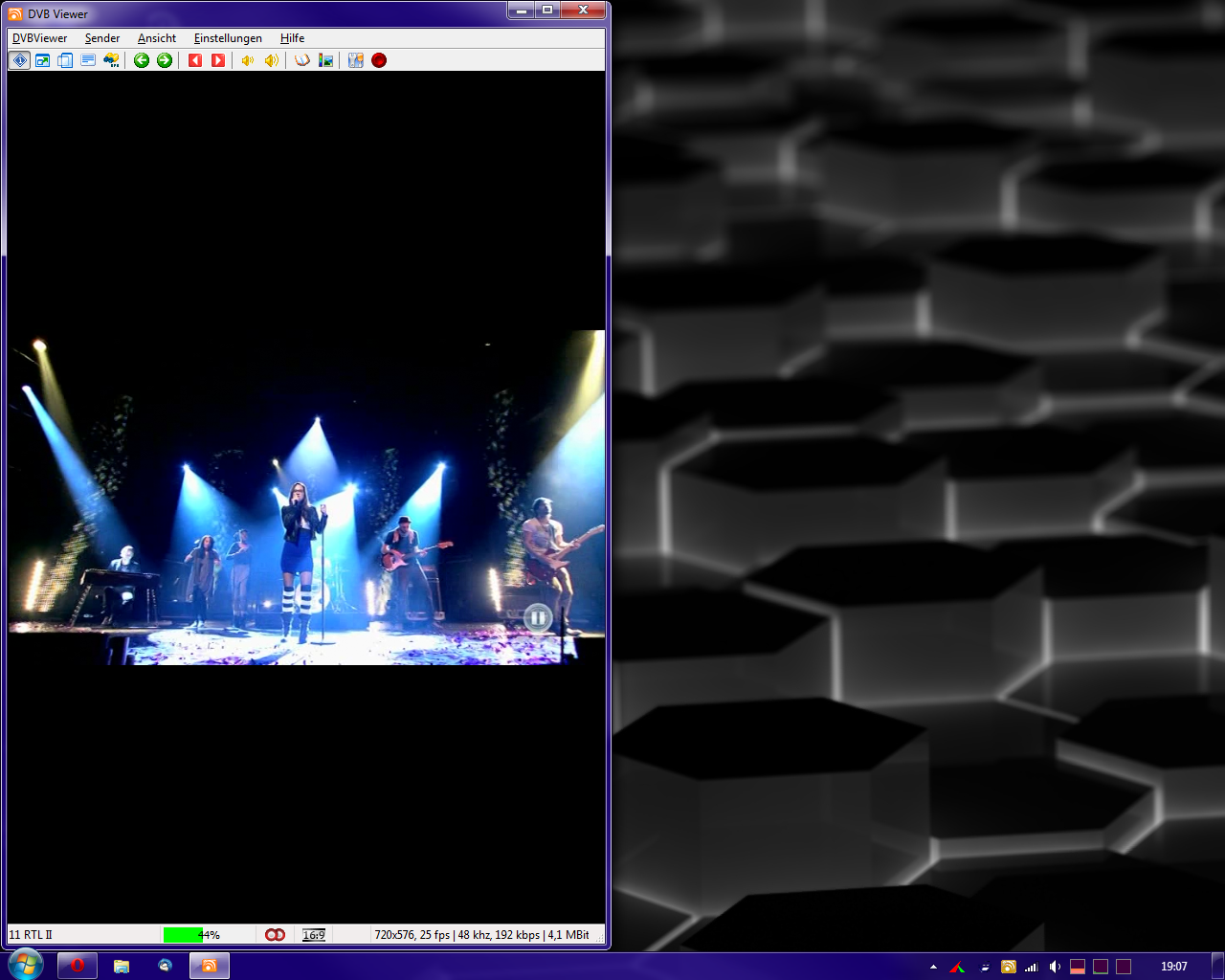Click the concert video display area
The height and width of the screenshot is (980, 1225).
point(306,498)
